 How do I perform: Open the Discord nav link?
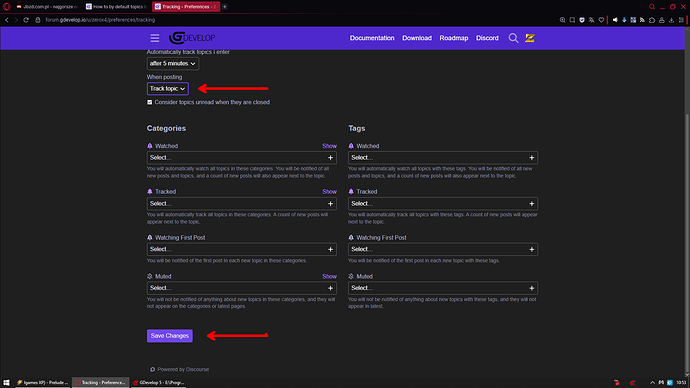click(487, 38)
